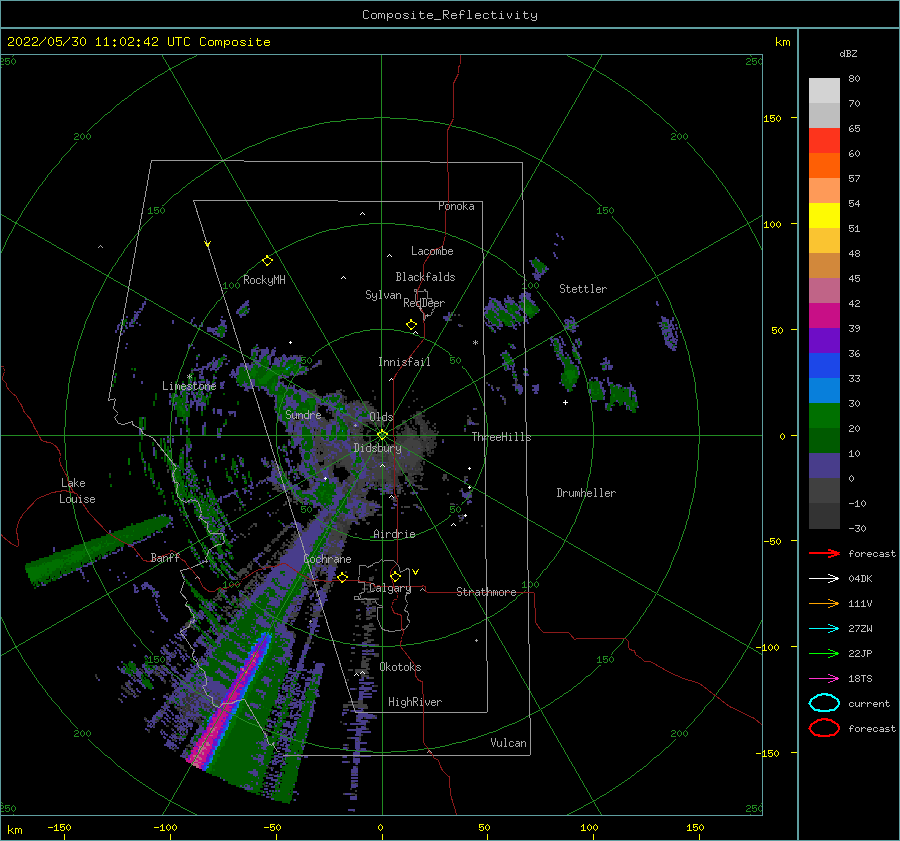The height and width of the screenshot is (841, 900).
Task: Click the dBZ legend heading
Action: (848, 53)
